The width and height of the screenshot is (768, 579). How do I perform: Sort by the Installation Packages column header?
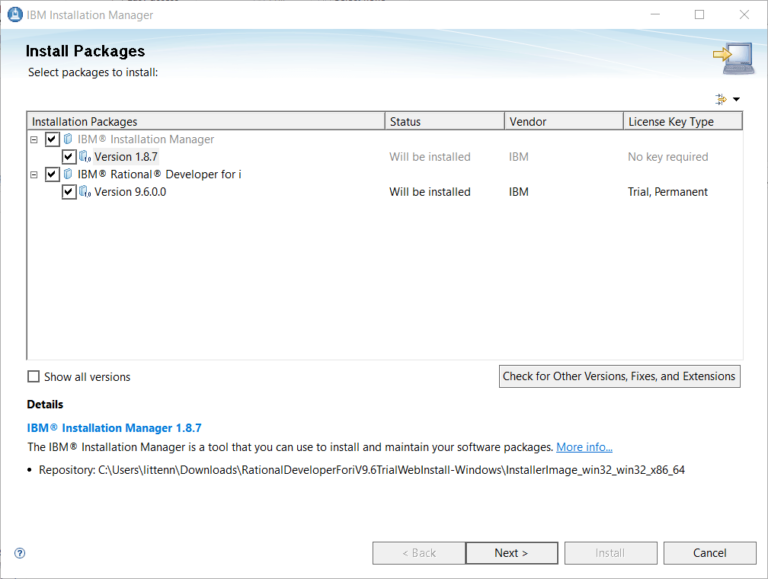point(206,121)
